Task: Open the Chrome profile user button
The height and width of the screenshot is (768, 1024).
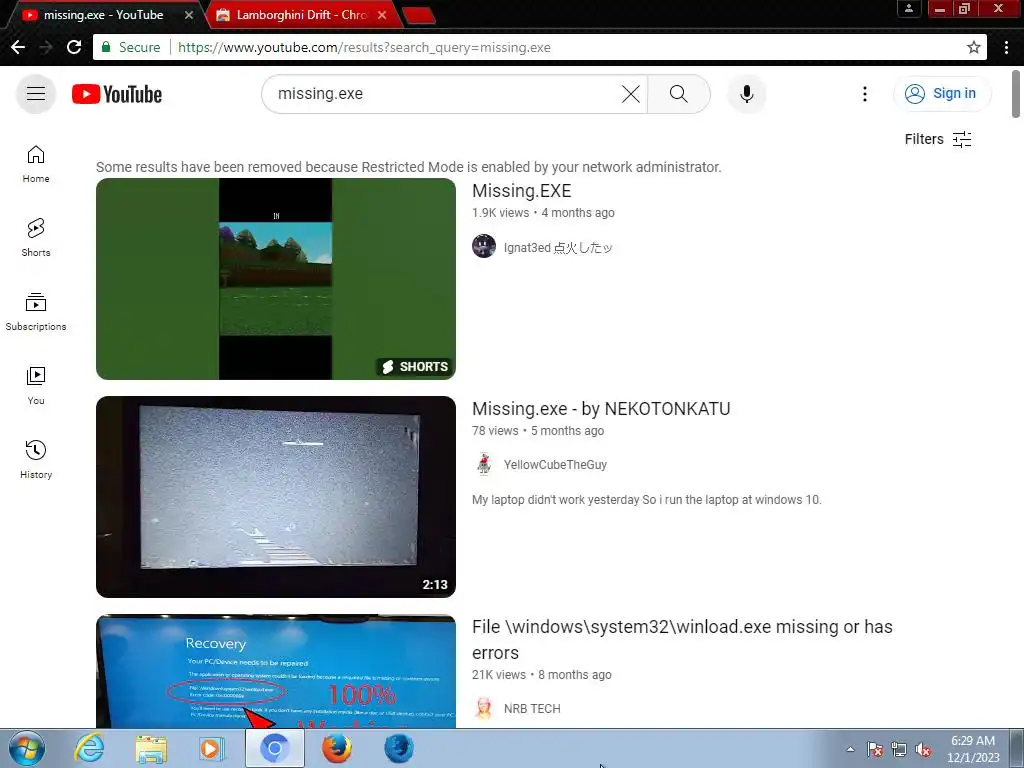Action: click(908, 8)
